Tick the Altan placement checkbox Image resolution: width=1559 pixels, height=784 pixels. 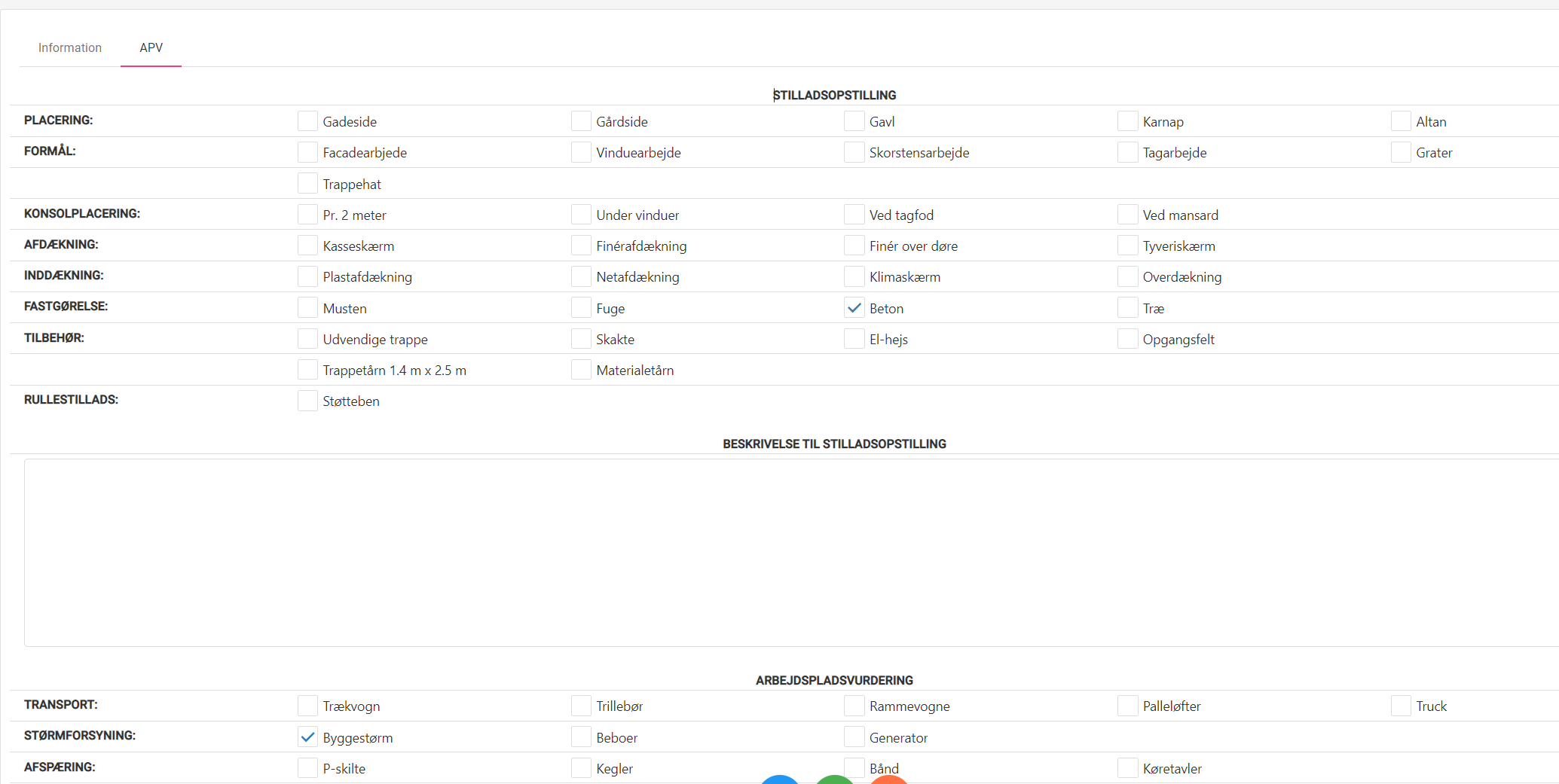[x=1401, y=121]
